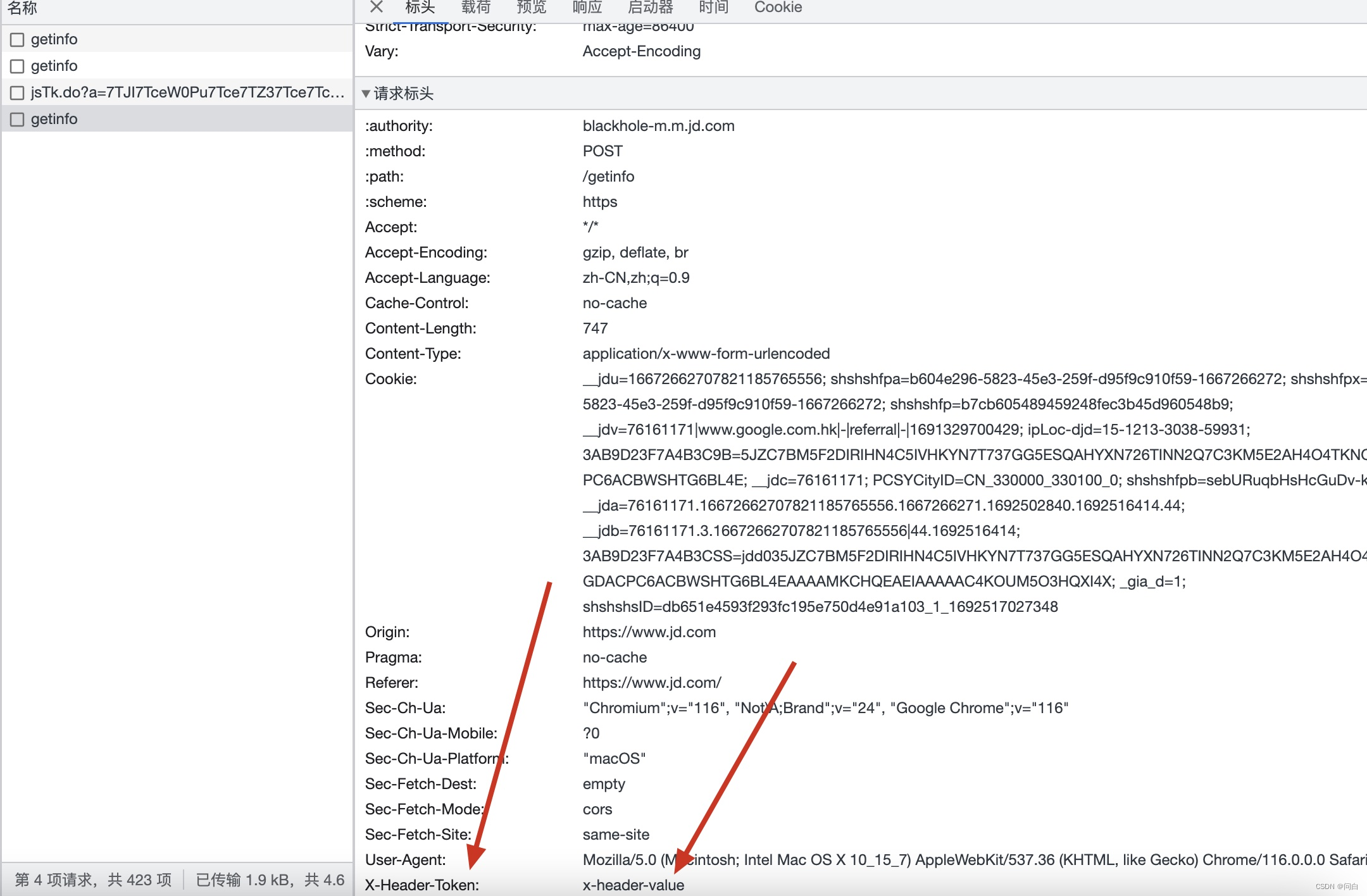
Task: Switch to the 标头 tab
Action: click(x=420, y=7)
